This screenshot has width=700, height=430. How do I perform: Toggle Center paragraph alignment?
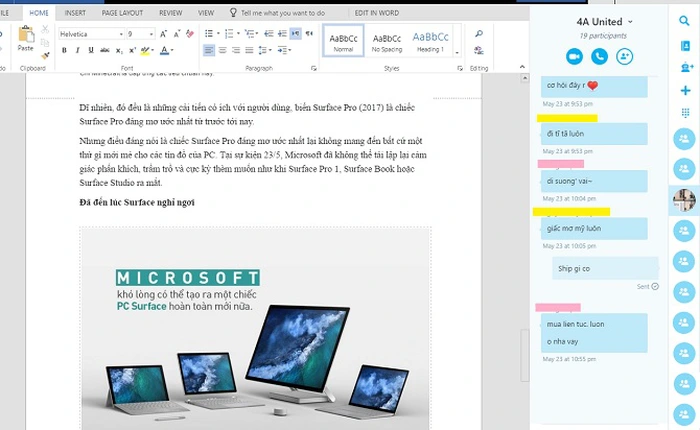click(x=222, y=50)
